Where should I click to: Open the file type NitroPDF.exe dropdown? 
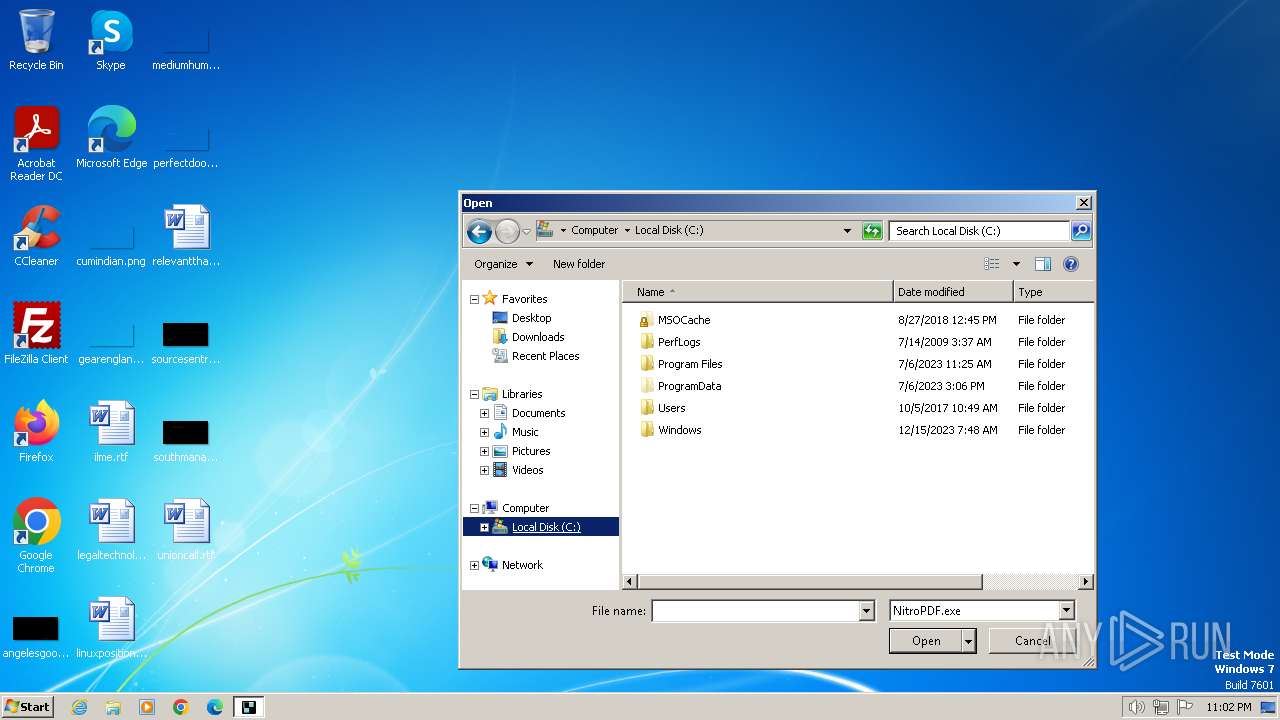coord(1066,610)
